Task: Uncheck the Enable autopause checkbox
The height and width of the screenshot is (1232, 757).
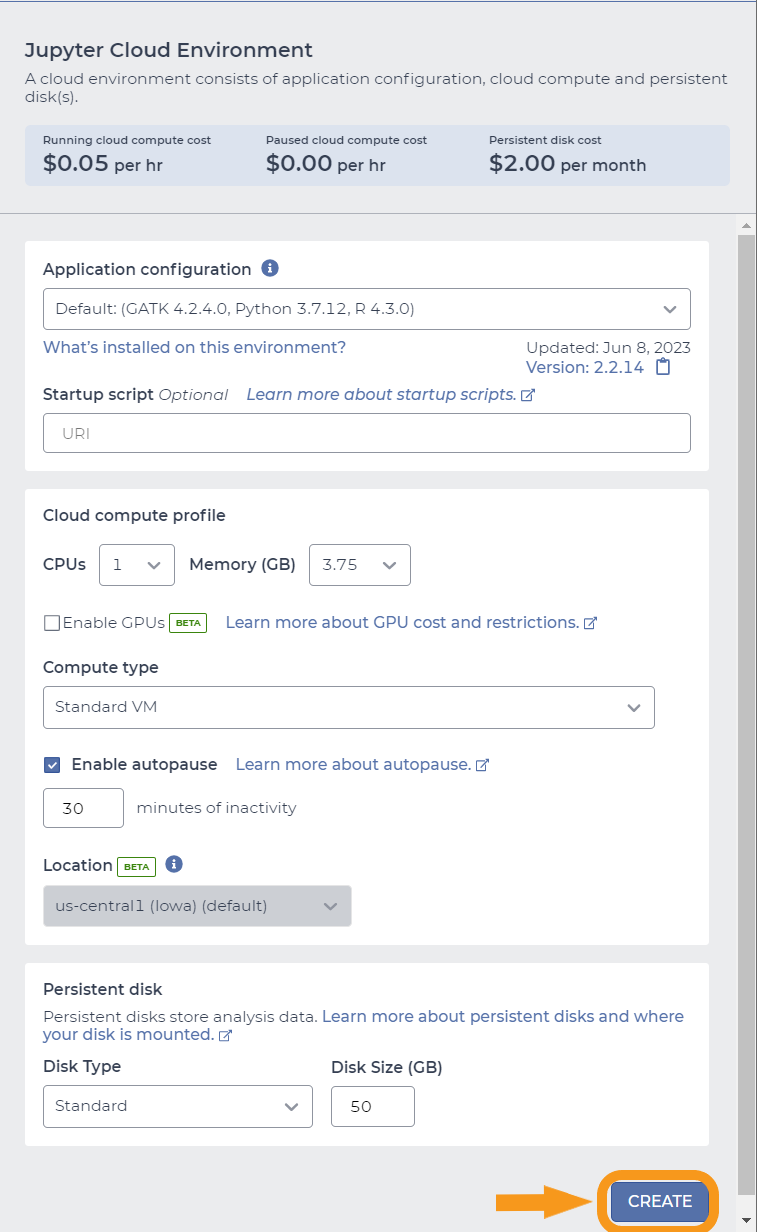Action: pyautogui.click(x=52, y=765)
